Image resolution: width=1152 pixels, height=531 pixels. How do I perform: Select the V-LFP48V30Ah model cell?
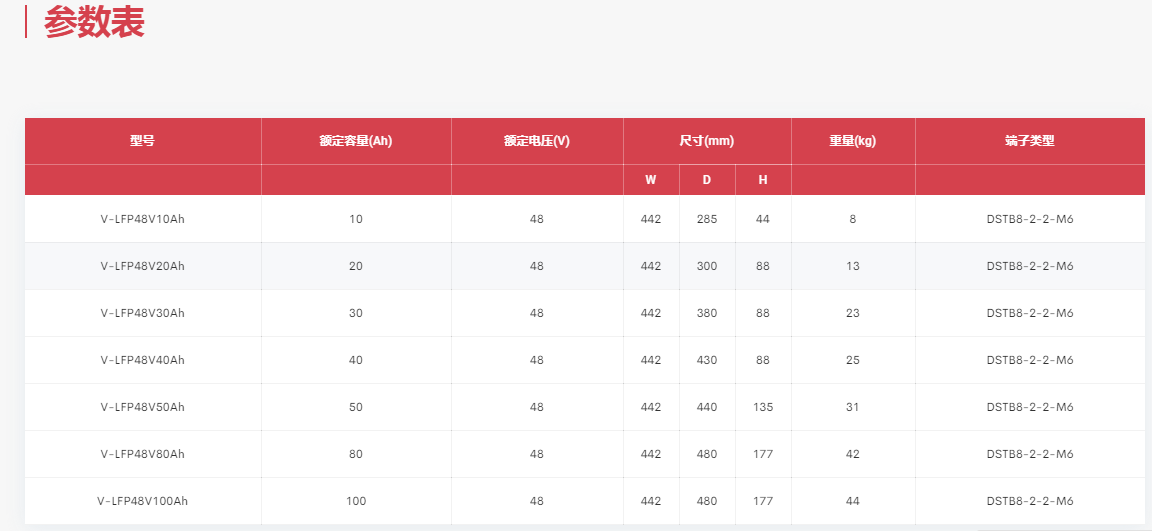(x=143, y=313)
